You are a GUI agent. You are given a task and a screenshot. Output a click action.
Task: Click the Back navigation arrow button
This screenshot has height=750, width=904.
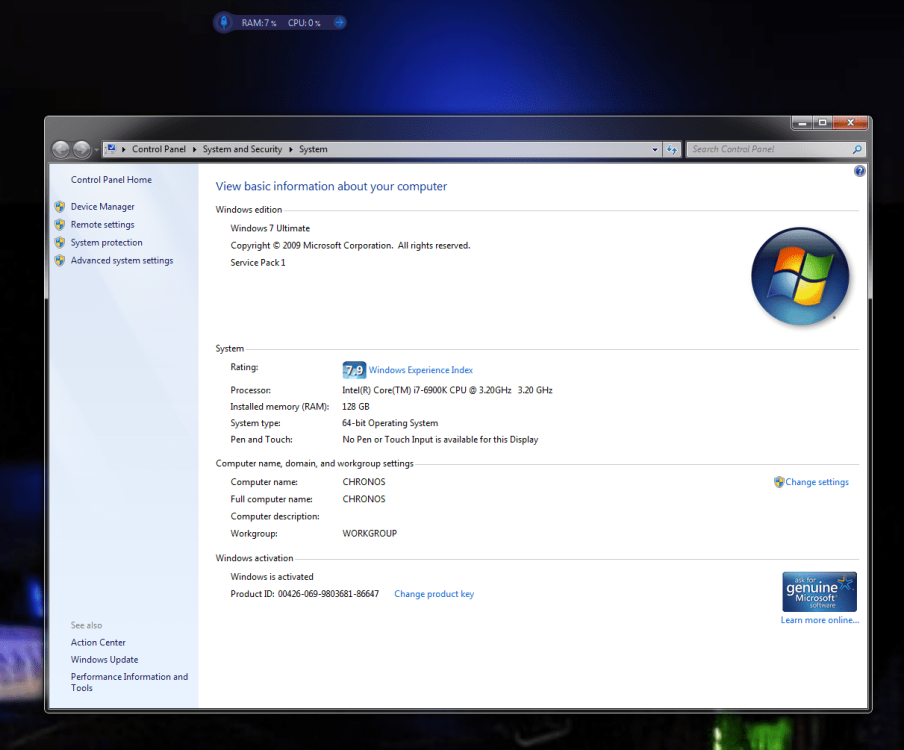60,149
